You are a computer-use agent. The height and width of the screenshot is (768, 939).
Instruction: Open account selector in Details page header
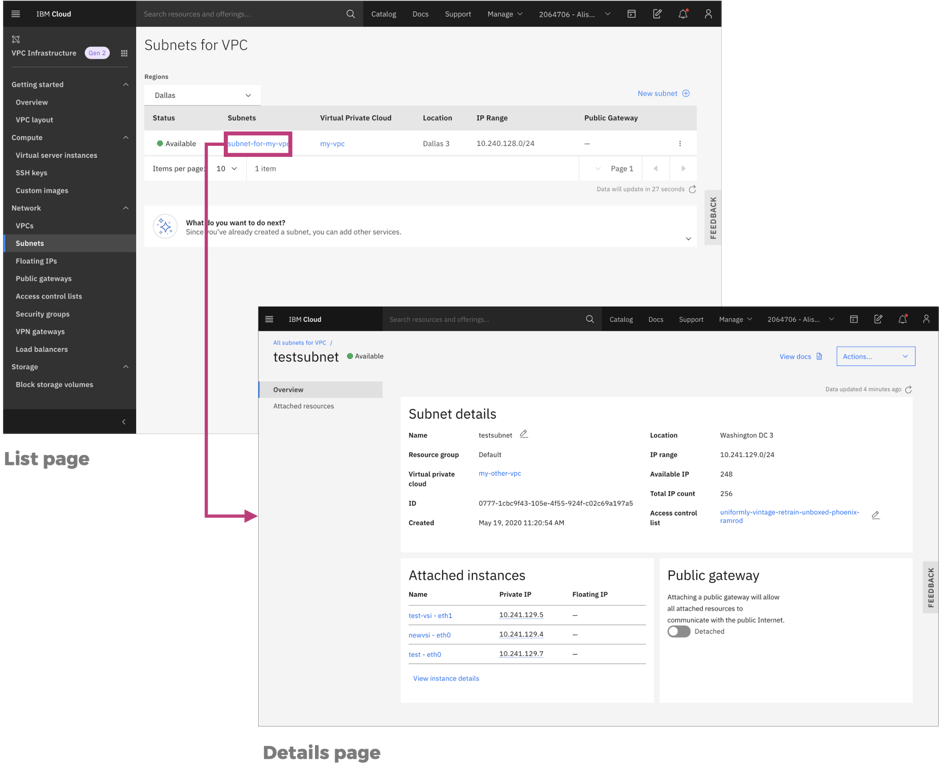coord(801,319)
